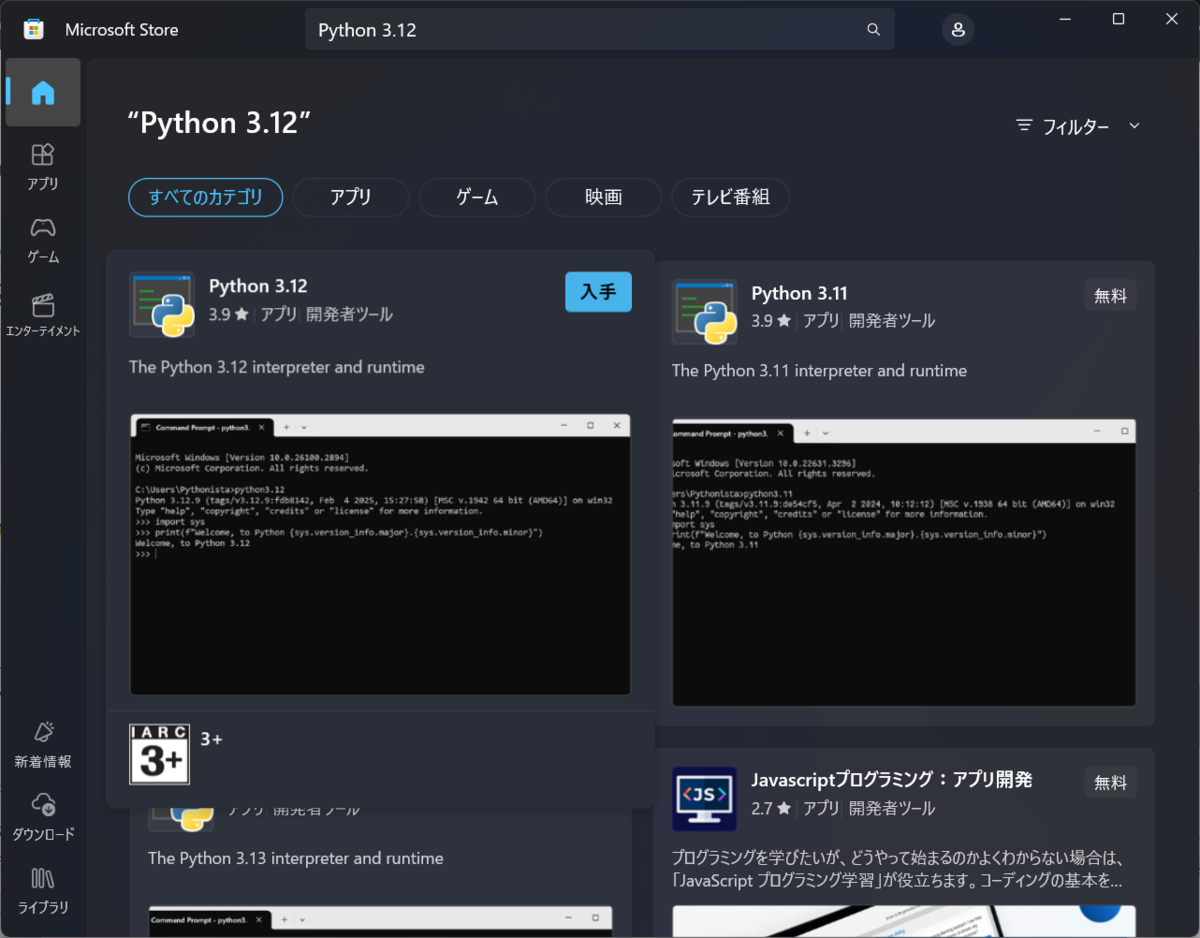Select the ゲーム category filter tab

tap(477, 197)
